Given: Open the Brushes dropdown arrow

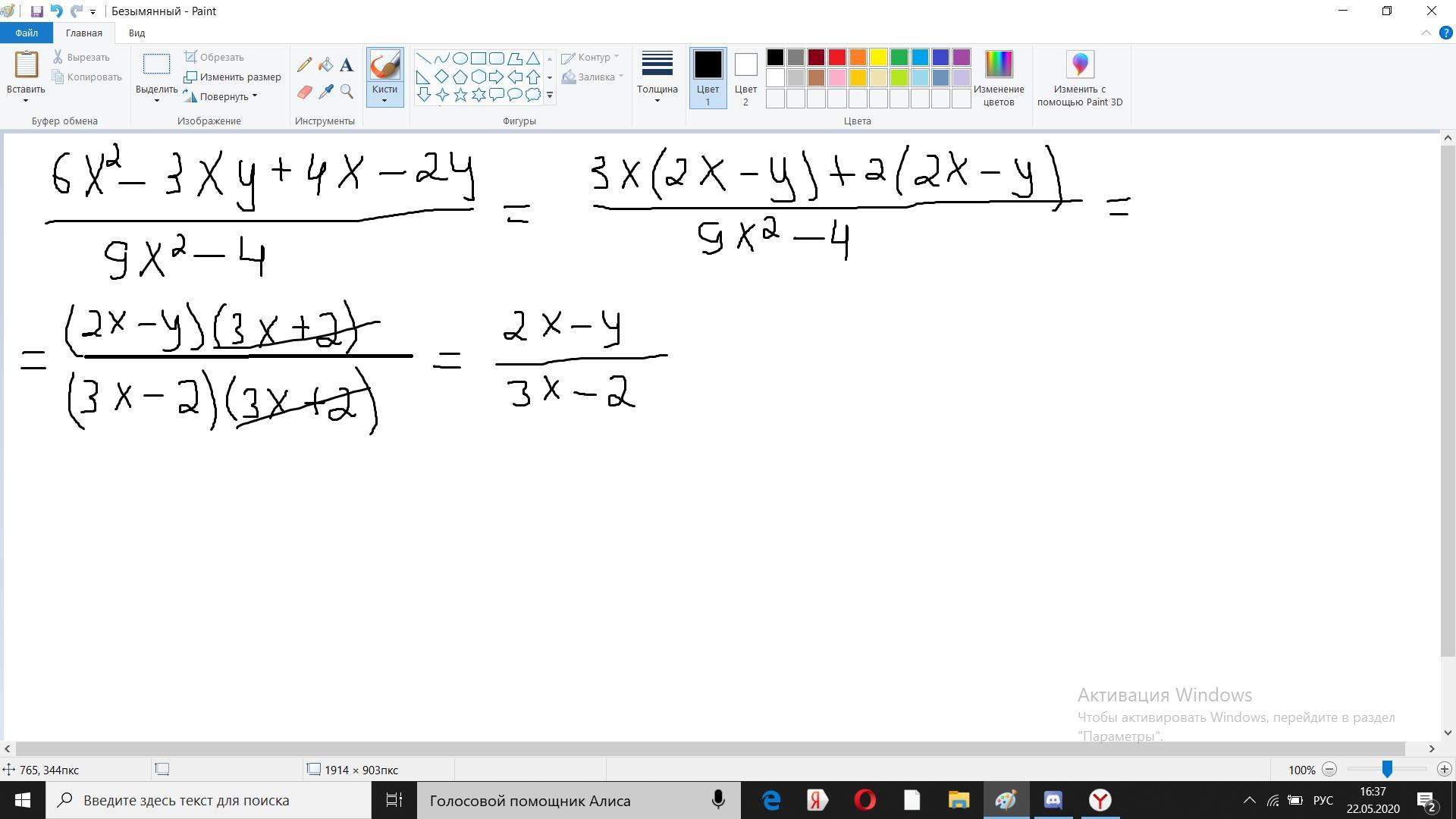Looking at the screenshot, I should 384,100.
